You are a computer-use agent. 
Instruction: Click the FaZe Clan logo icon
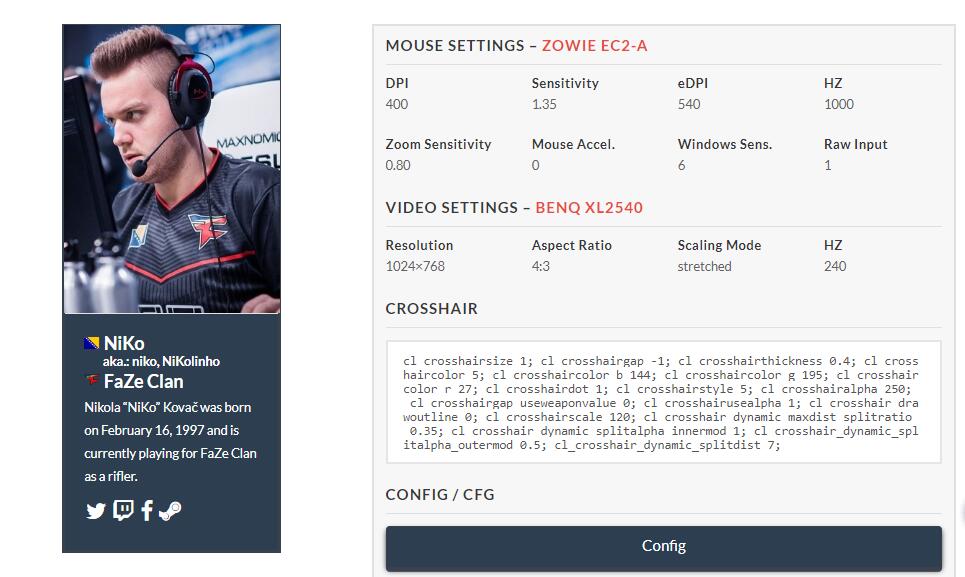pyautogui.click(x=92, y=381)
